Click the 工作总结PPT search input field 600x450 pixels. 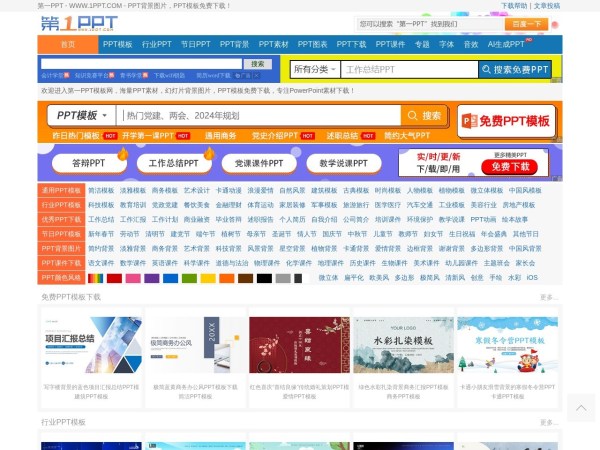[408, 70]
